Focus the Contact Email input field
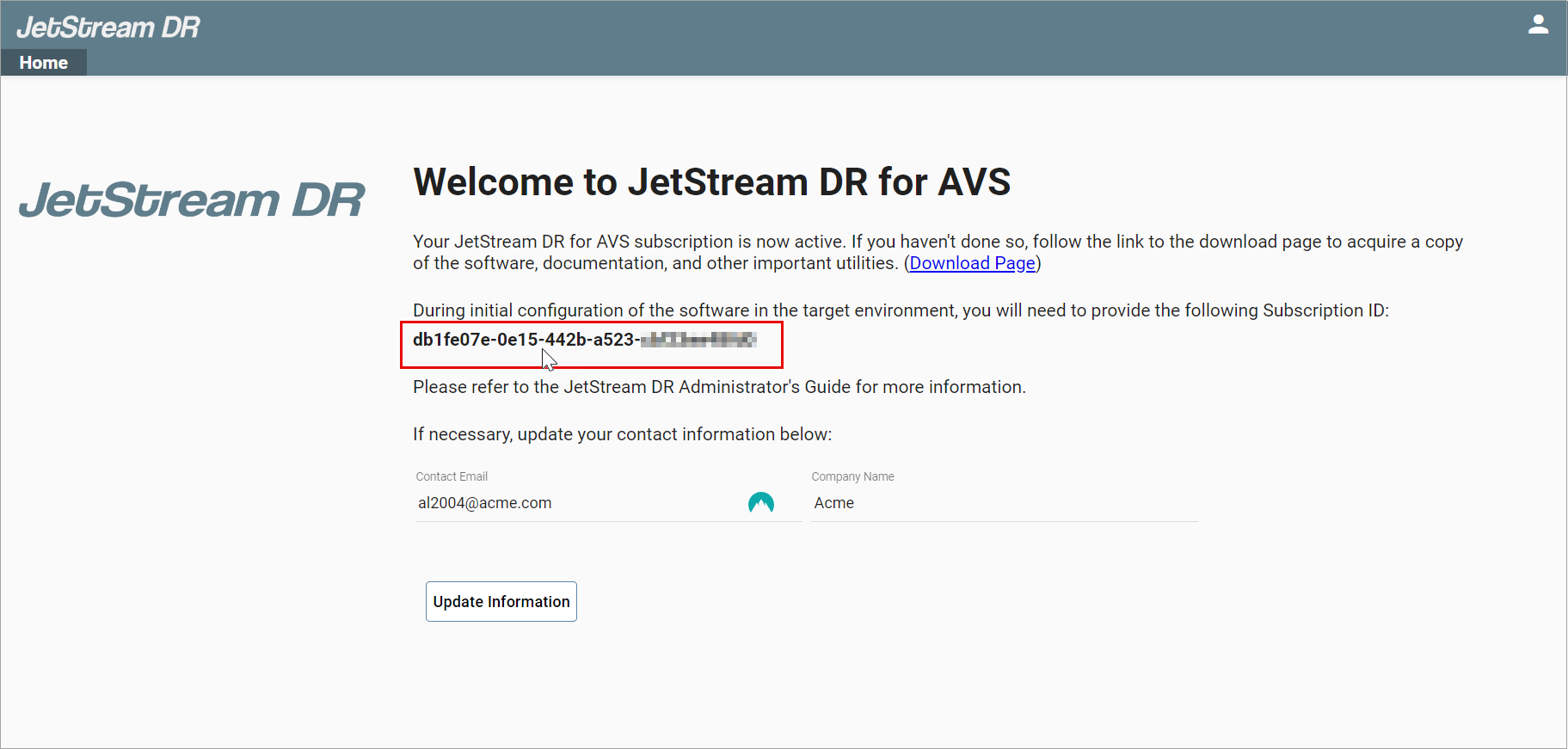The image size is (1568, 749). pos(576,503)
